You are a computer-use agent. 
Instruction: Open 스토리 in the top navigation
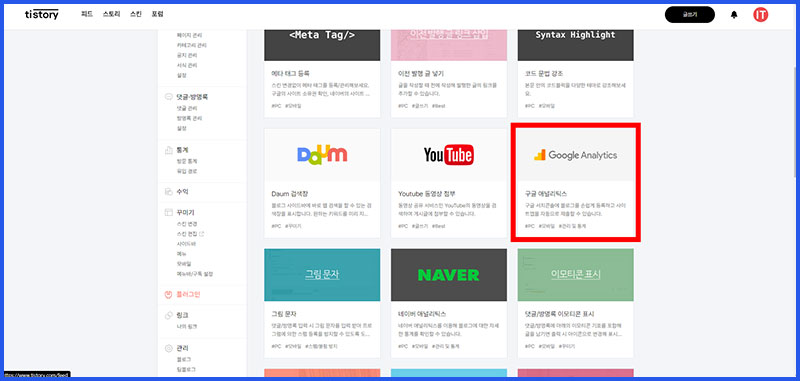(x=111, y=14)
